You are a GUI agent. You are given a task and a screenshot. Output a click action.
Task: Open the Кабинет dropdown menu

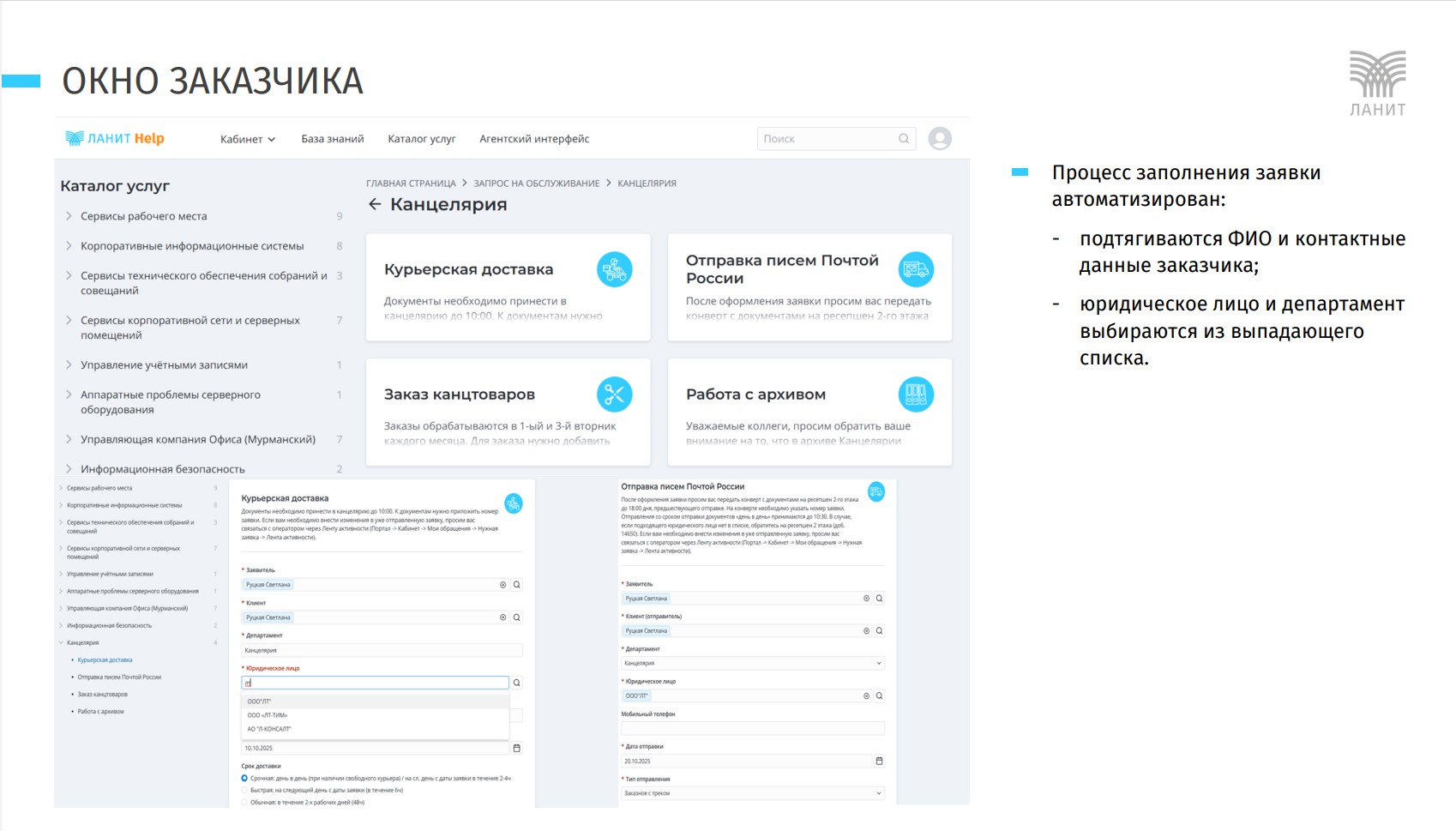(x=247, y=139)
